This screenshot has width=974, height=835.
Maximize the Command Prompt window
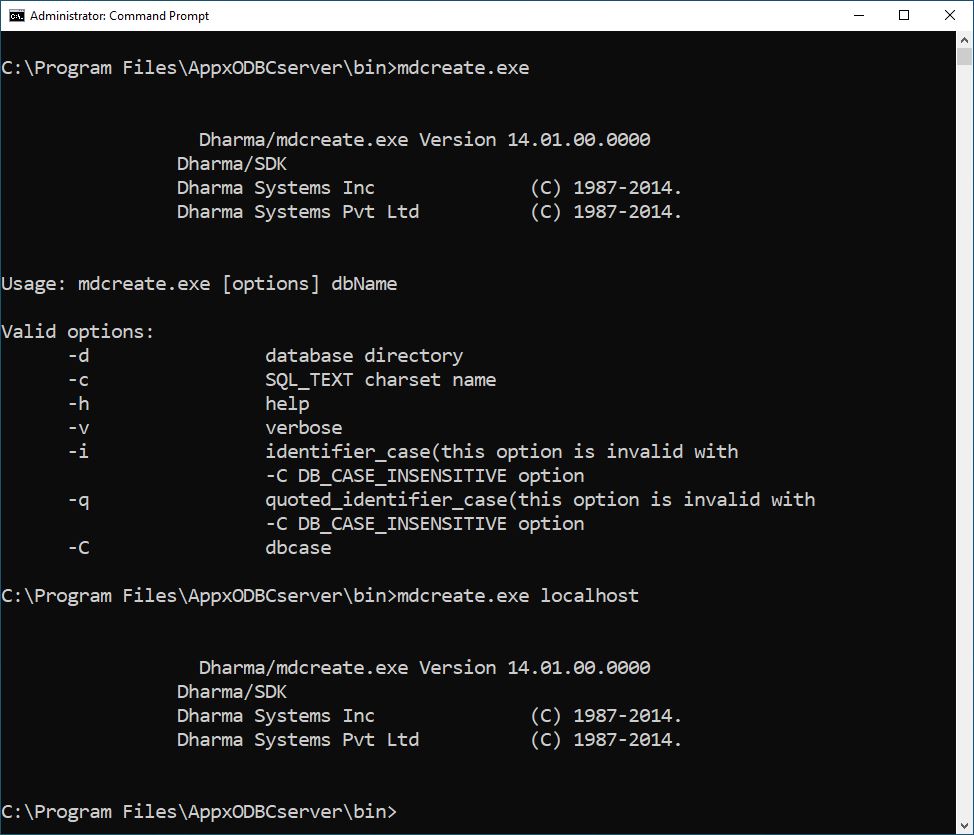click(905, 15)
